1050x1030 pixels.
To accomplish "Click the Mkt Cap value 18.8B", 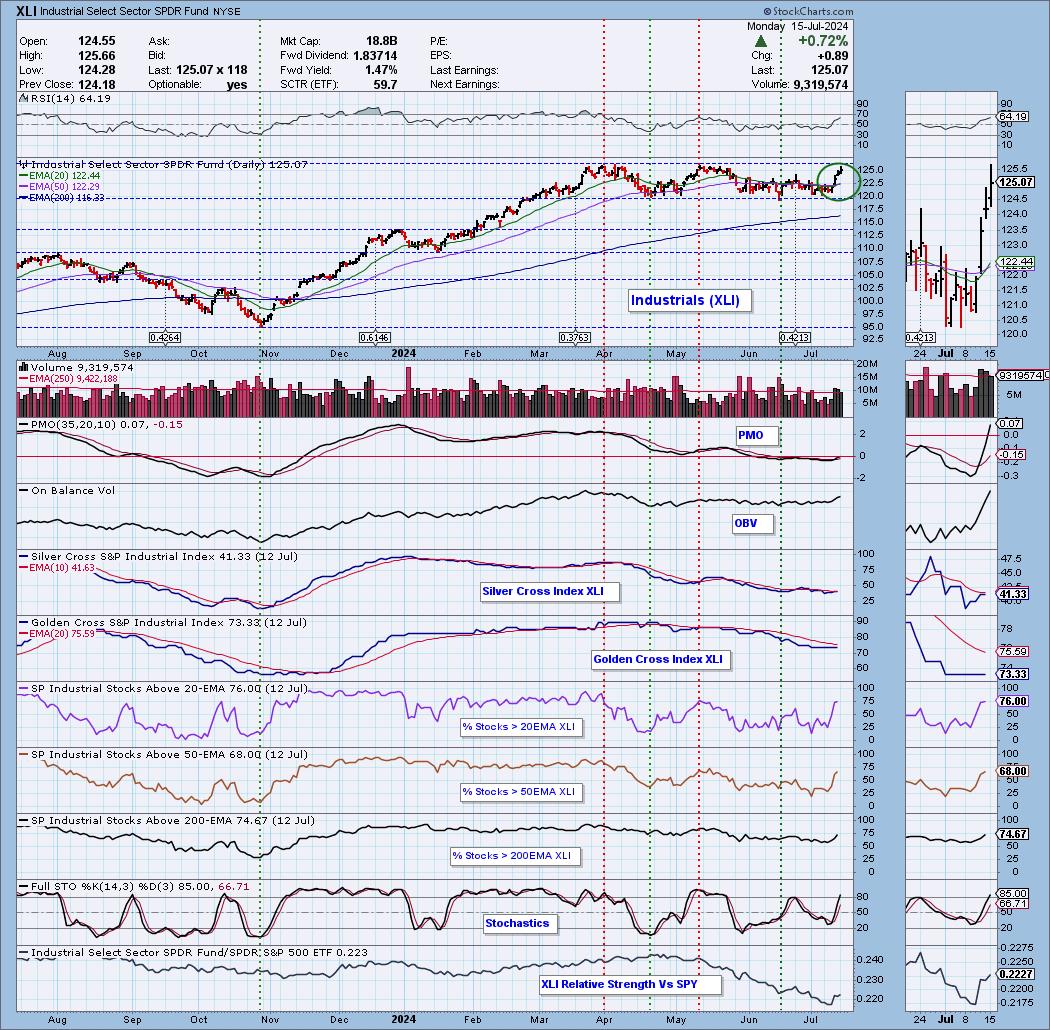I will [382, 41].
